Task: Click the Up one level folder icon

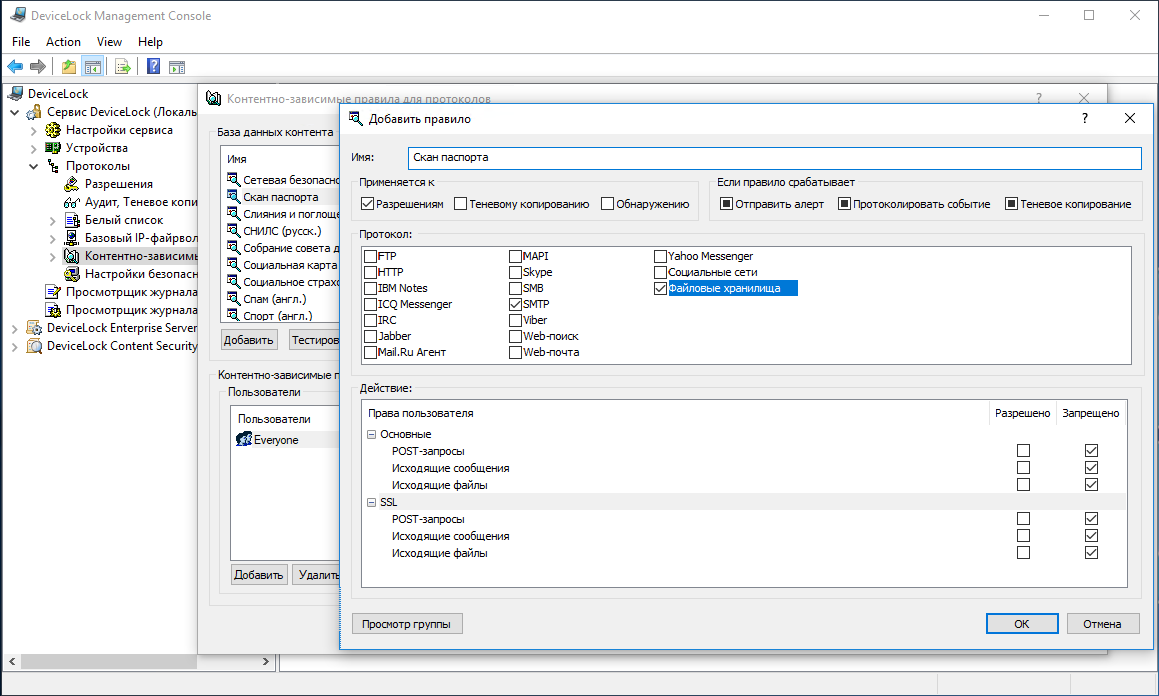Action: click(x=69, y=66)
